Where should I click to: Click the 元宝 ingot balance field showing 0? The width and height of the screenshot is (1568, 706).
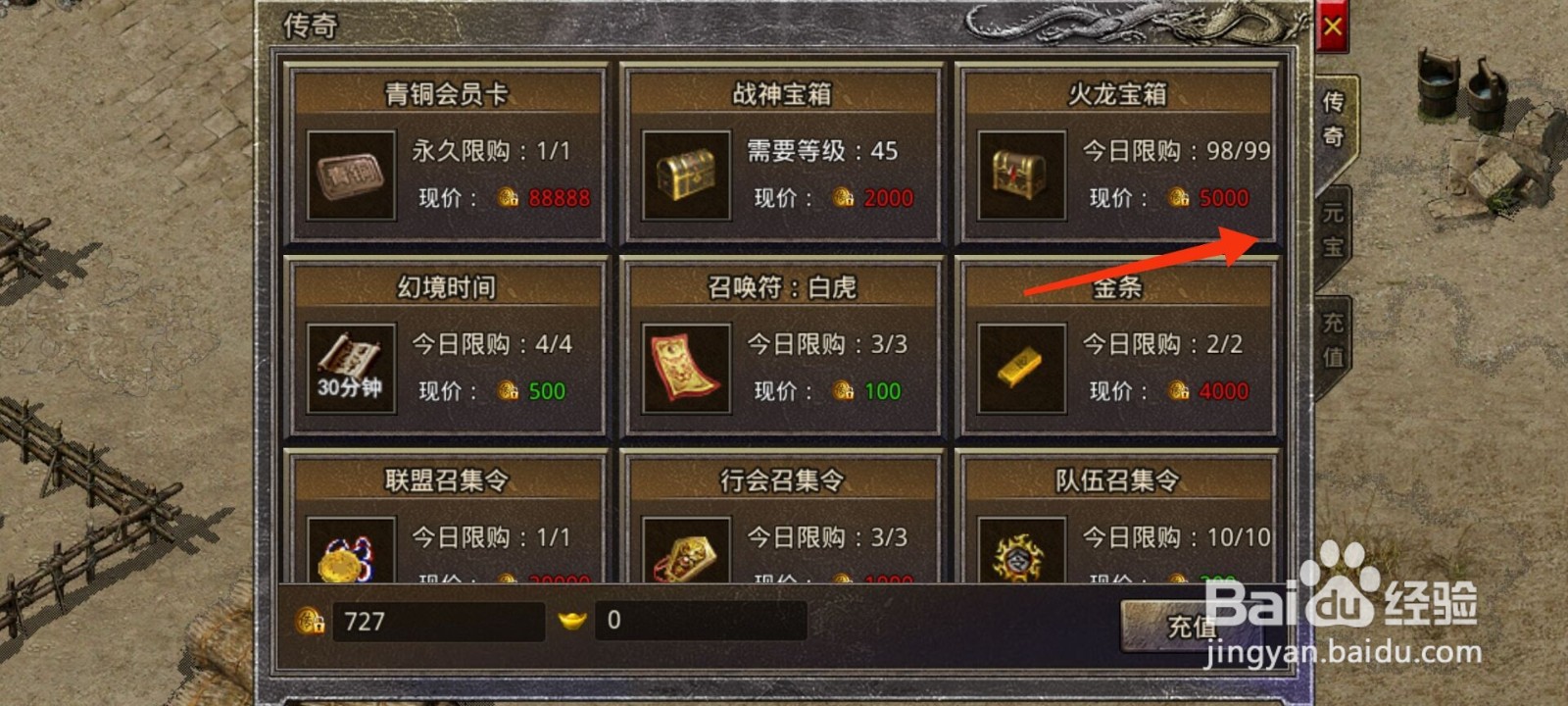click(x=700, y=621)
